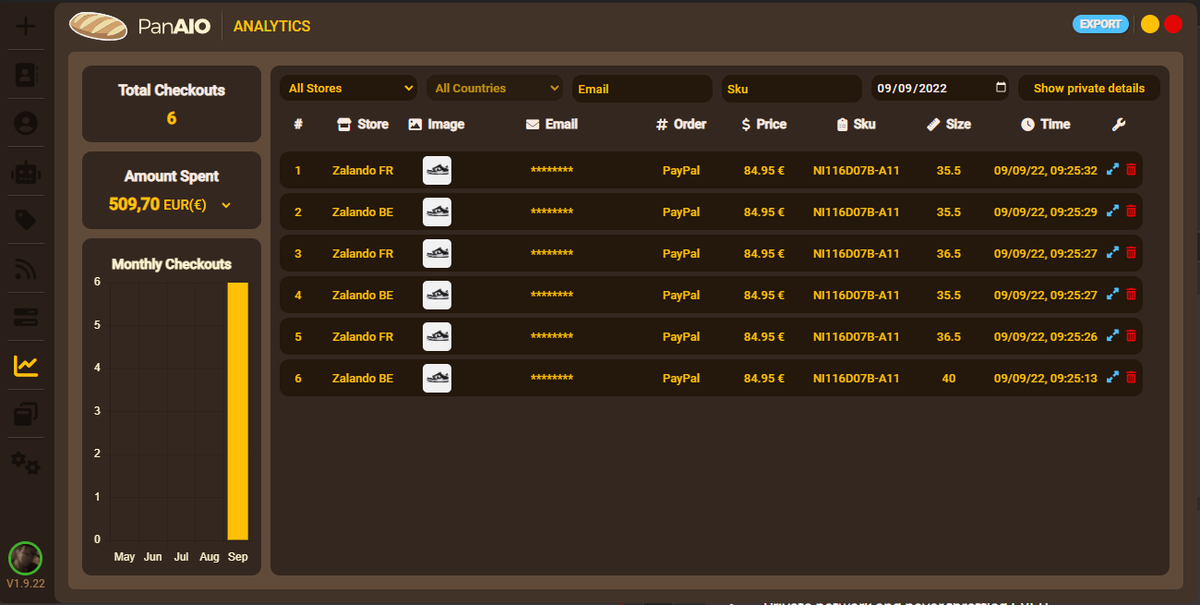Viewport: 1200px width, 605px height.
Task: Delete row 5 checkout with trash icon
Action: coord(1131,337)
